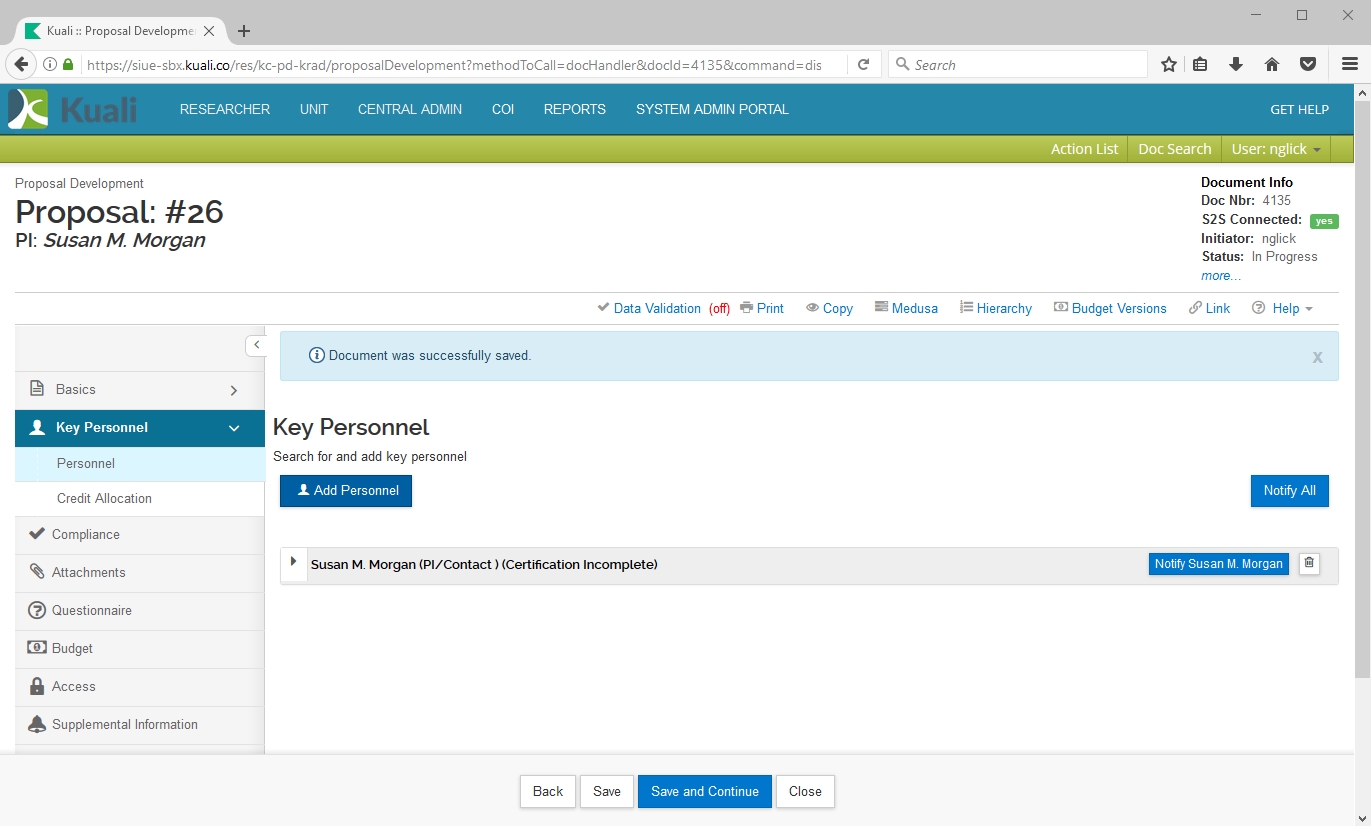1371x826 pixels.
Task: Toggle Data Validation on
Action: click(x=656, y=308)
